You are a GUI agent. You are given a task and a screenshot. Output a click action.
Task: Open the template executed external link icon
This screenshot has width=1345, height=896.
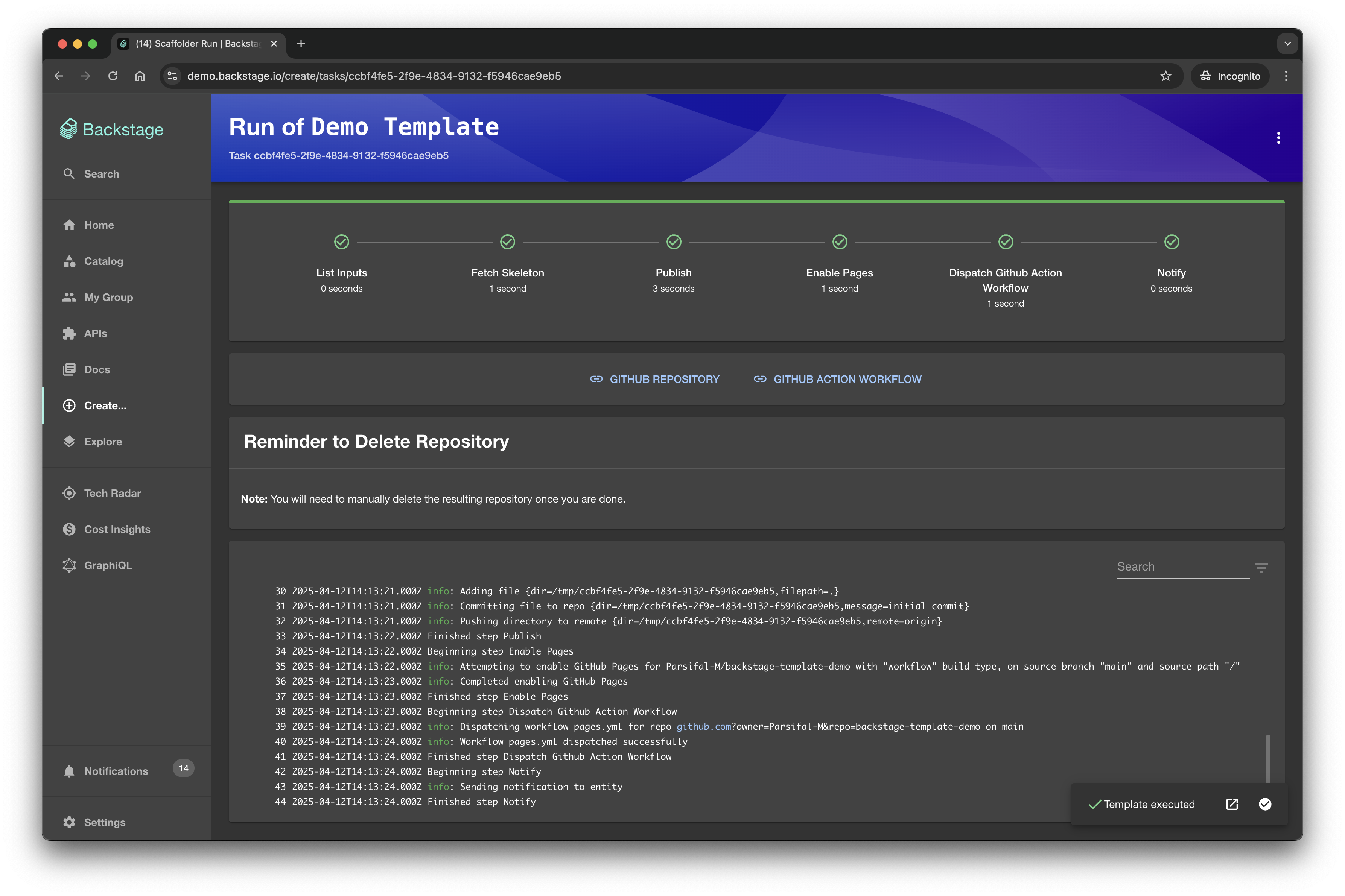[1232, 804]
